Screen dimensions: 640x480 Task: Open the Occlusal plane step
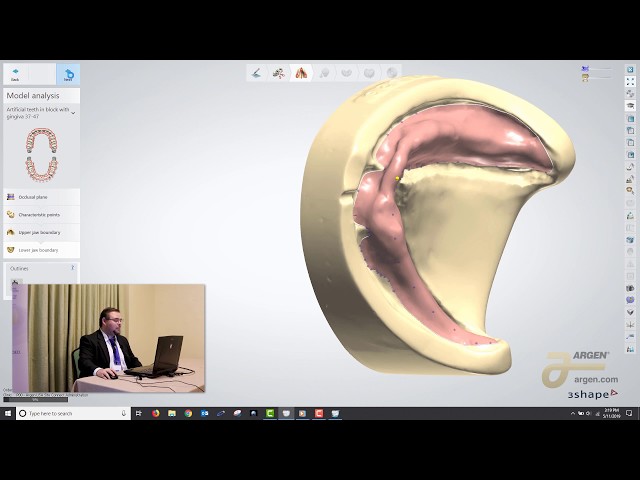point(42,197)
